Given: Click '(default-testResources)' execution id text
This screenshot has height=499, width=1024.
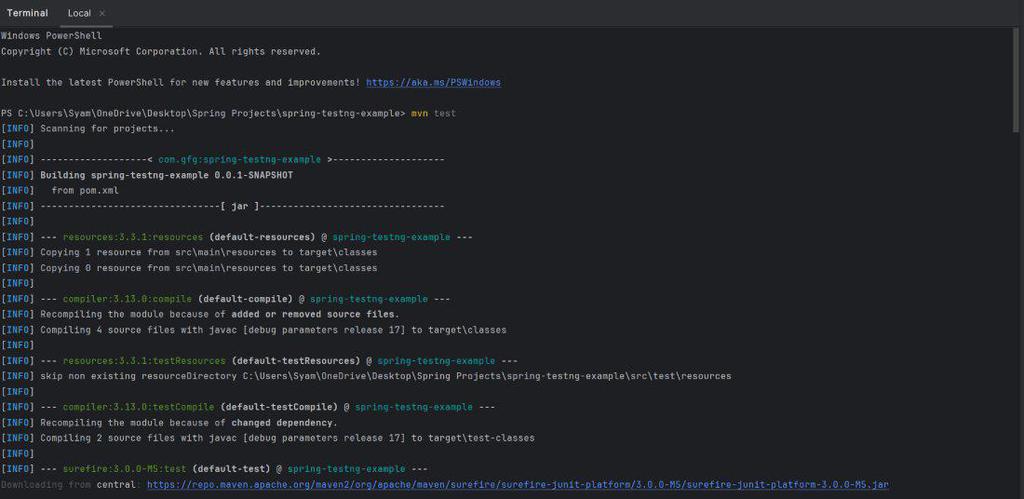Looking at the screenshot, I should point(296,361).
